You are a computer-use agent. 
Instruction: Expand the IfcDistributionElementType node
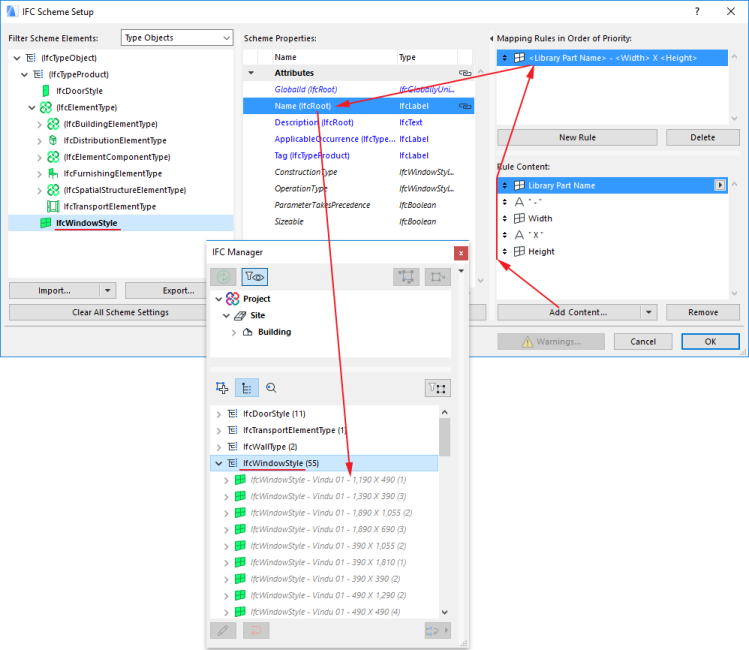[40, 141]
